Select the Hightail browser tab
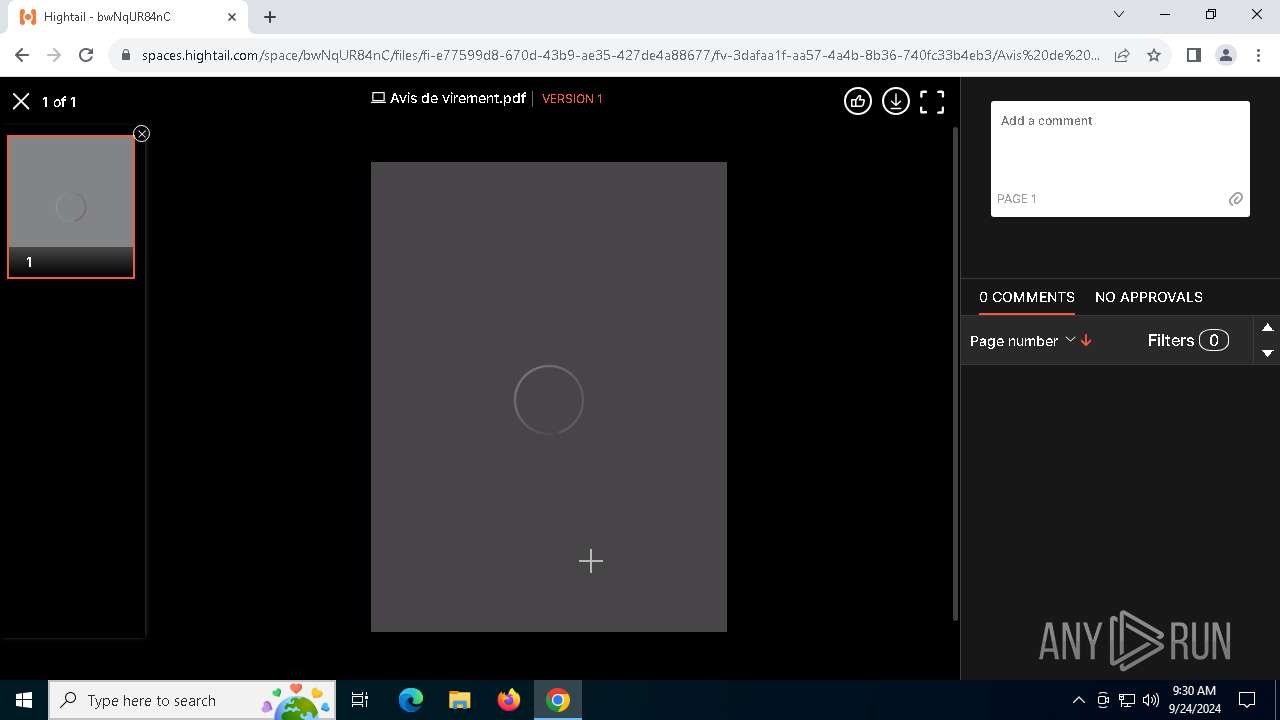Viewport: 1280px width, 720px height. click(128, 17)
